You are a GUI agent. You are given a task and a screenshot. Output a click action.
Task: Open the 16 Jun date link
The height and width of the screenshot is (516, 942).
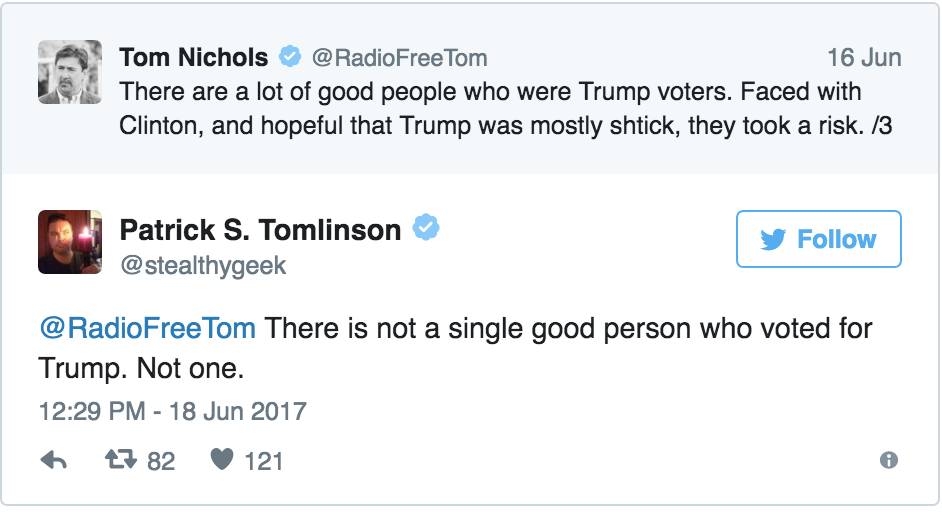pyautogui.click(x=865, y=58)
